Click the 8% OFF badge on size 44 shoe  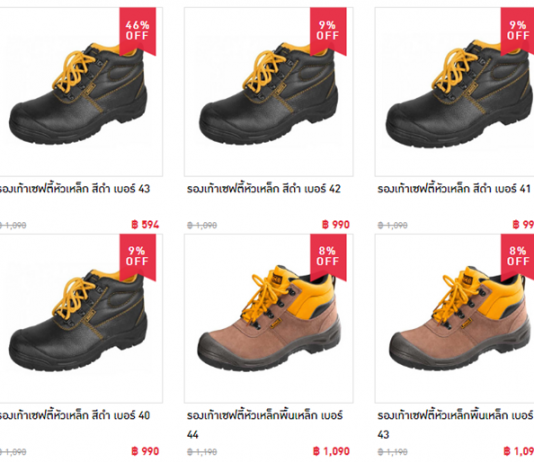328,257
